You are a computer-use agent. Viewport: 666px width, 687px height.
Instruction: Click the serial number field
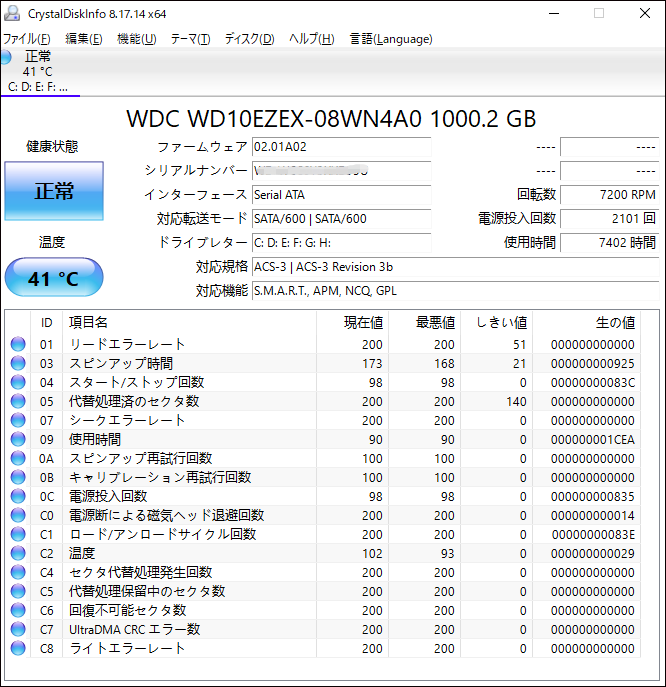click(342, 171)
